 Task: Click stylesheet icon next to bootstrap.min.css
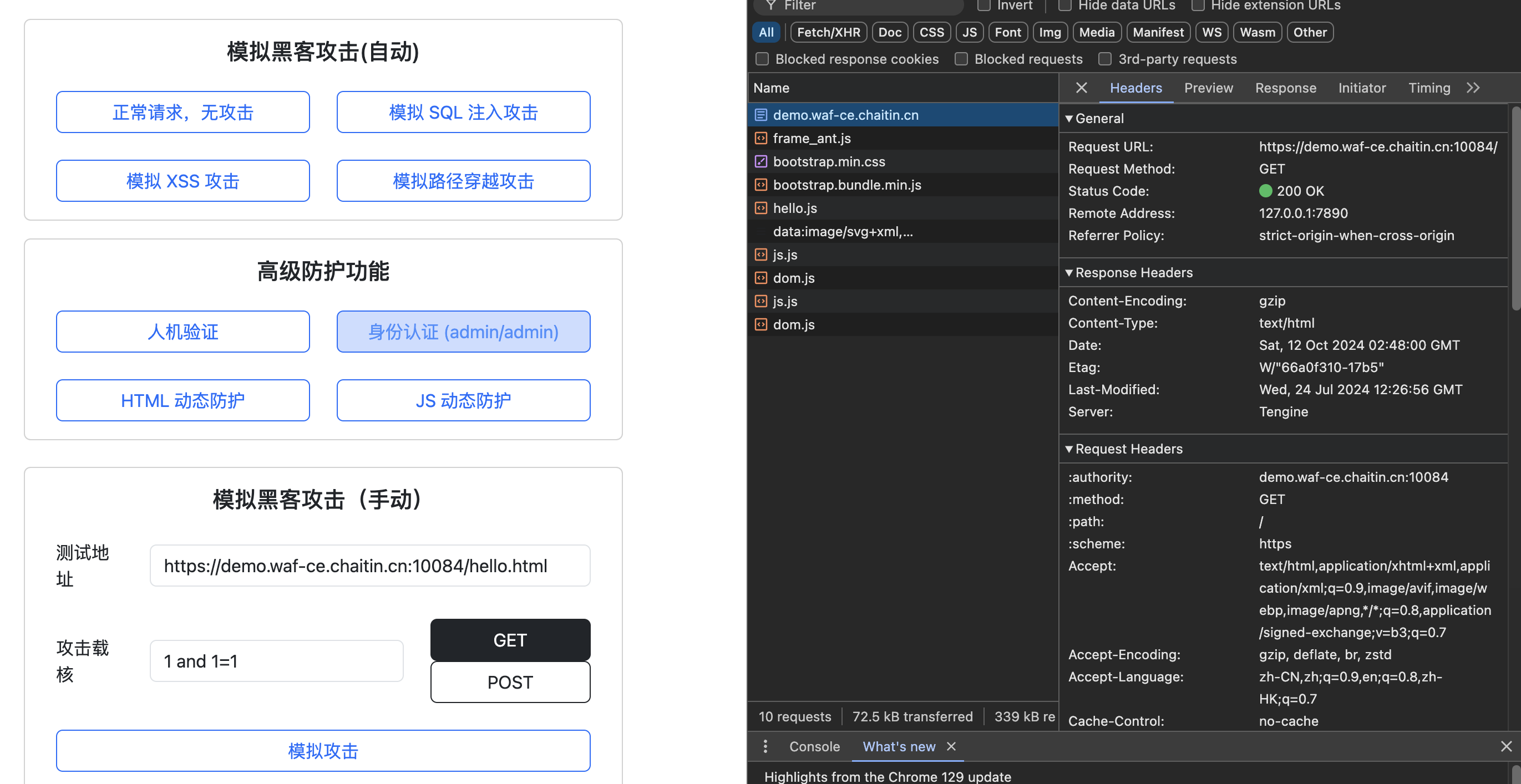point(761,161)
